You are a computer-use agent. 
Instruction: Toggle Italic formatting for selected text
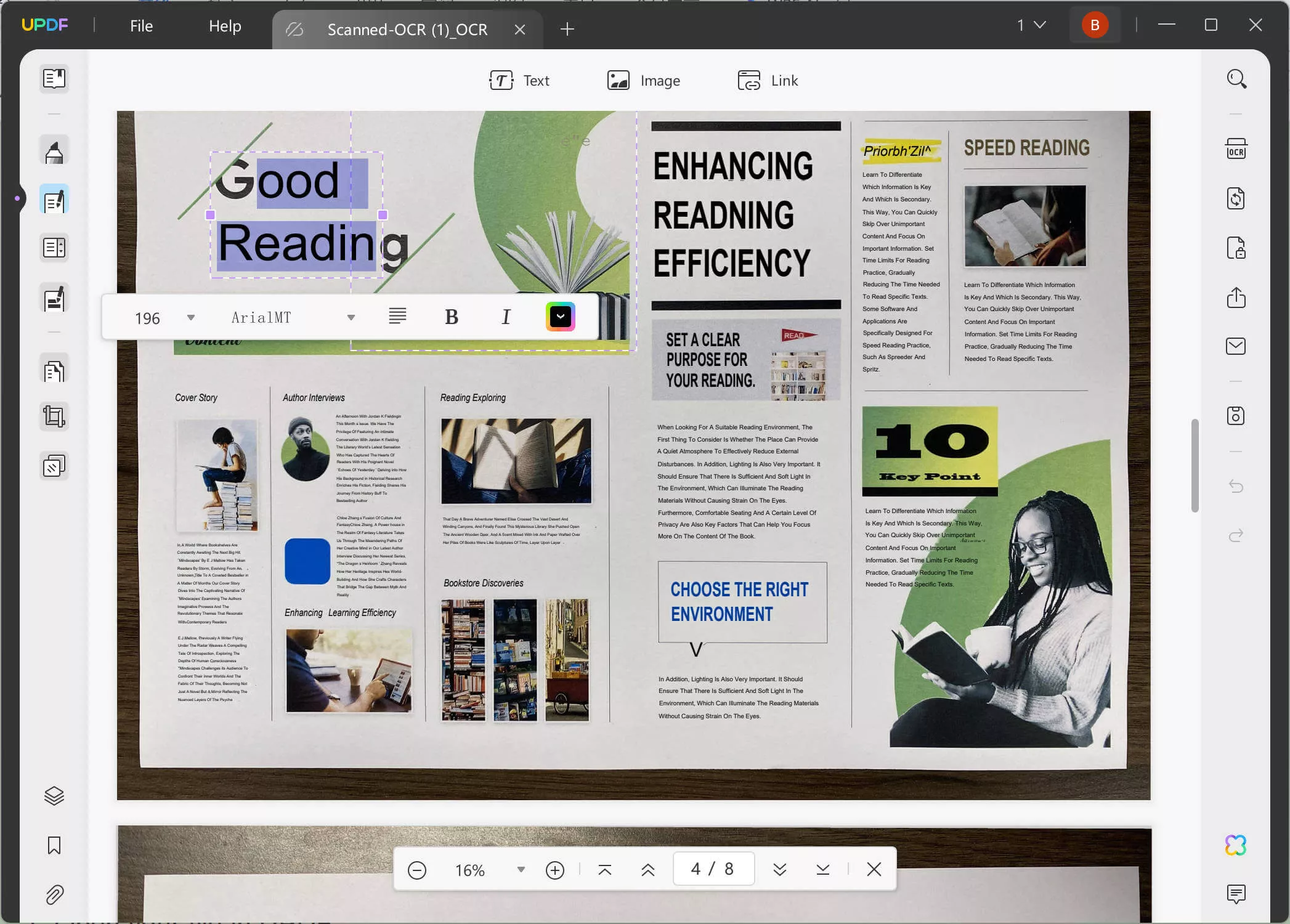pos(506,317)
